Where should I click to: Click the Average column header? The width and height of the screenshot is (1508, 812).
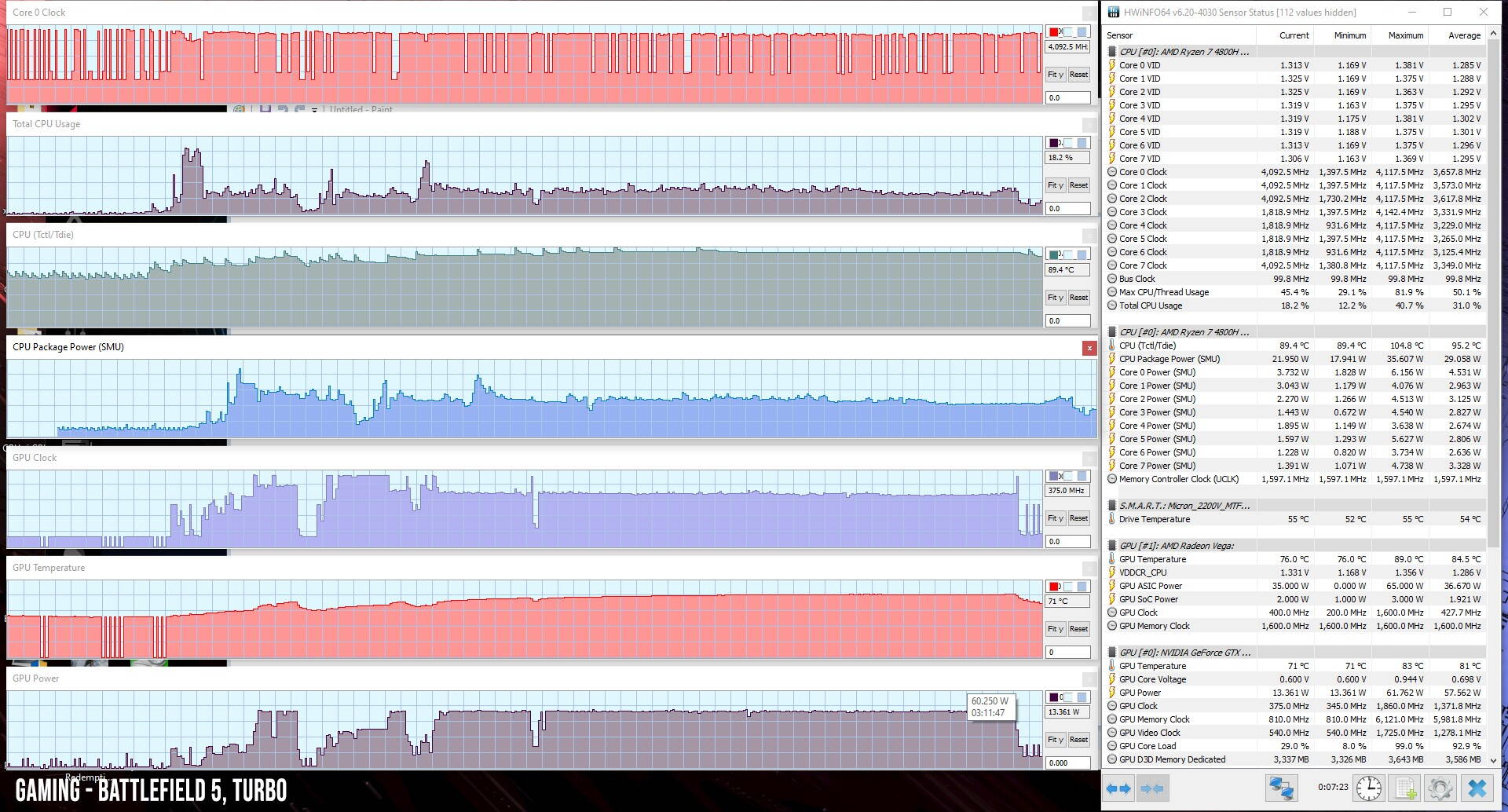click(1464, 35)
